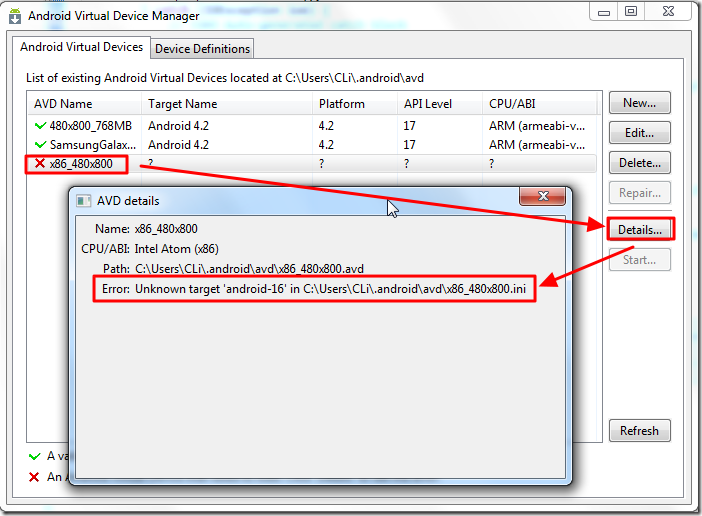This screenshot has height=516, width=702.
Task: Open the Device Definitions tab
Action: tap(202, 49)
